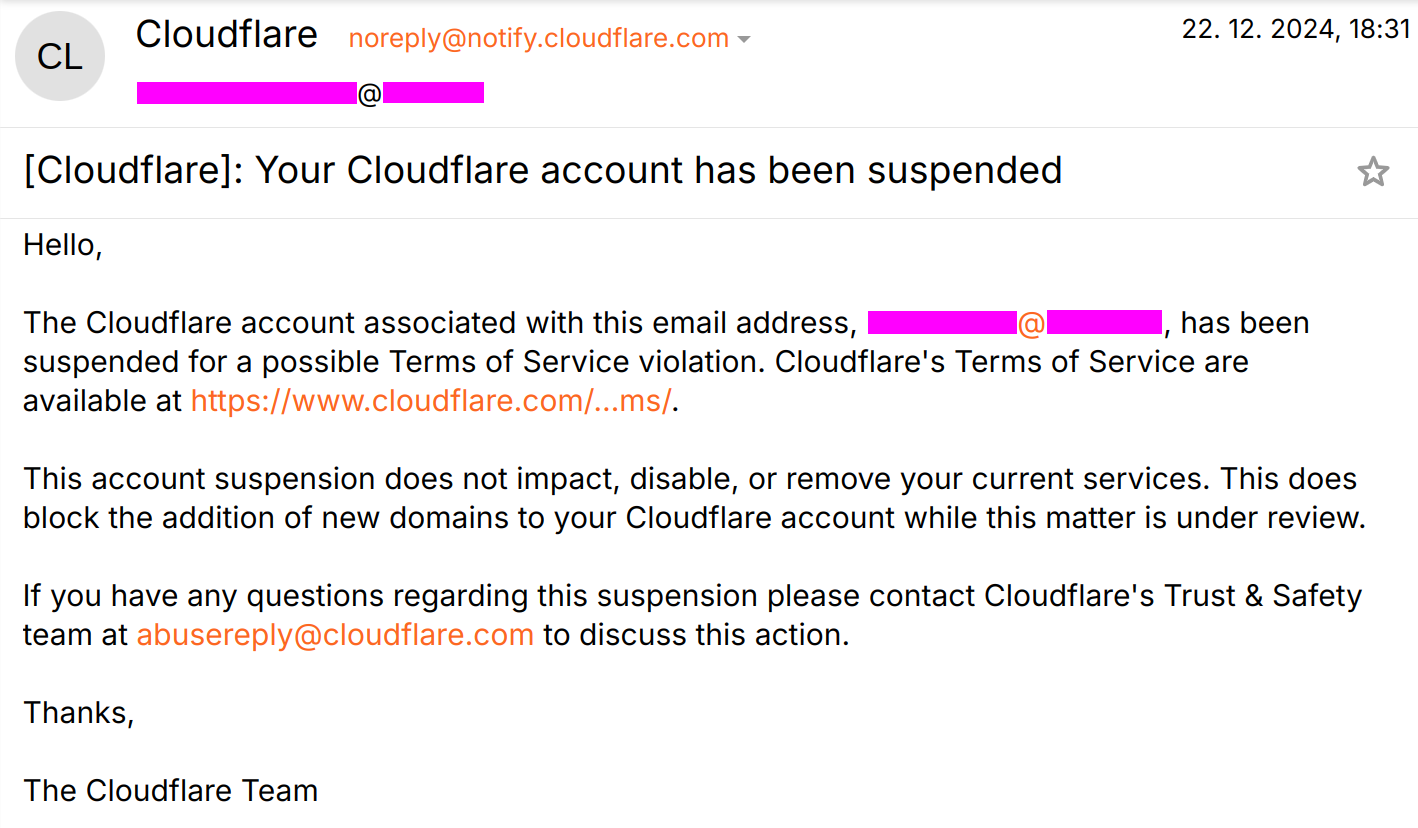Select the Cloudflare sender name
The width and height of the screenshot is (1418, 828).
226,35
